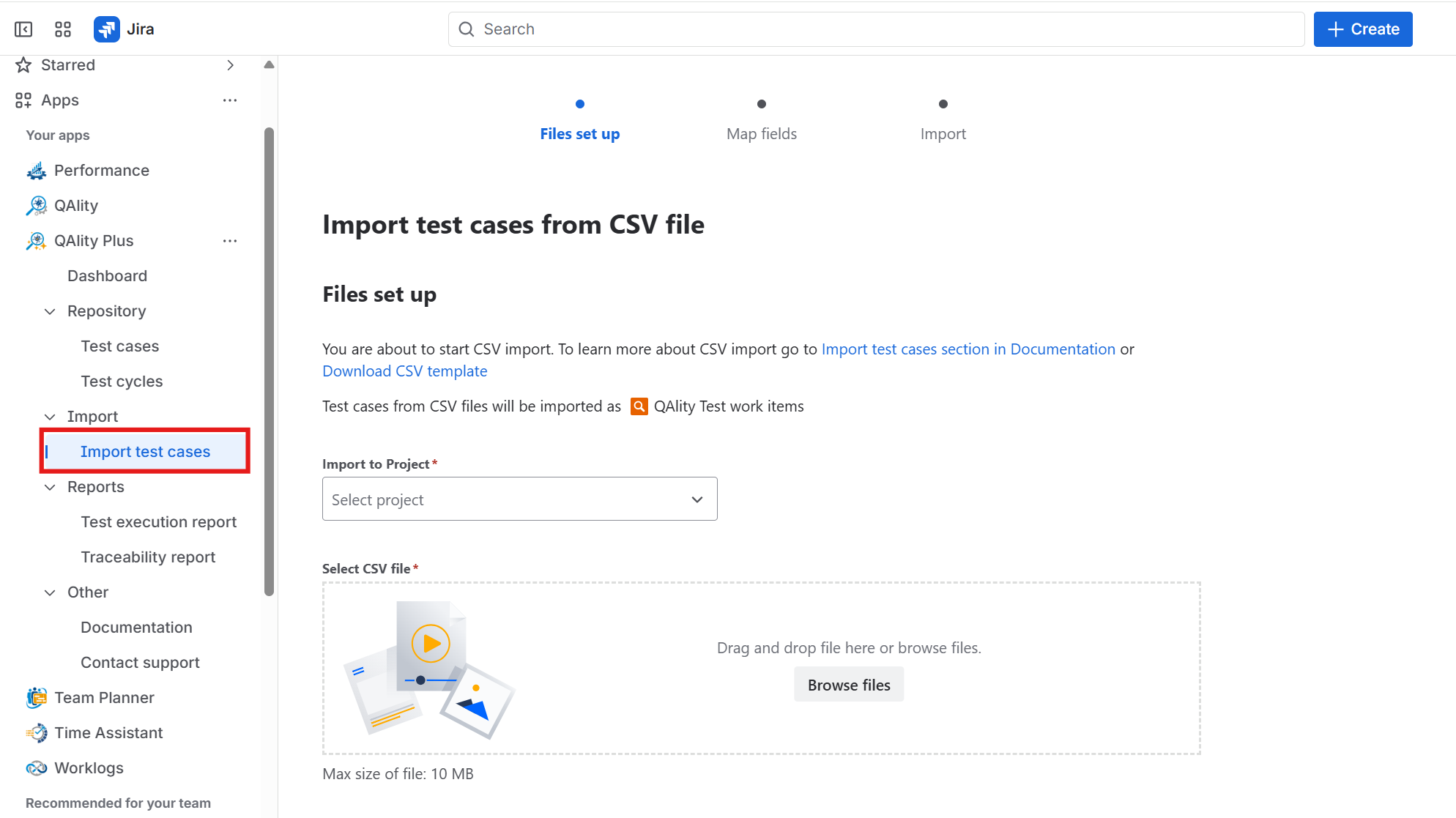Collapse the Repository section chevron
Image resolution: width=1456 pixels, height=818 pixels.
point(50,311)
